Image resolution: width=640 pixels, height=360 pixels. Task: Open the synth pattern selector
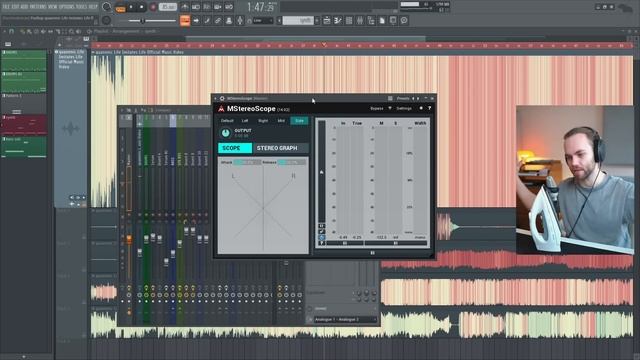298,20
